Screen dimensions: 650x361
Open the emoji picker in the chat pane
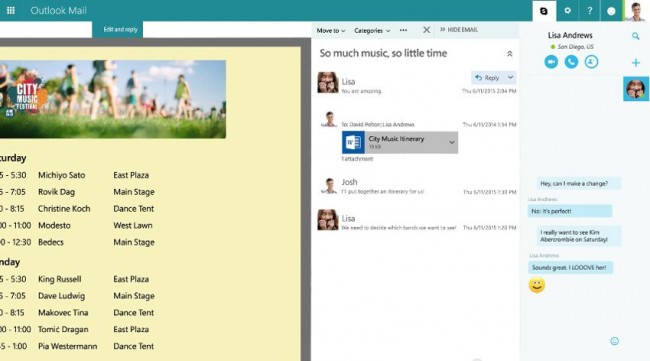pyautogui.click(x=614, y=341)
